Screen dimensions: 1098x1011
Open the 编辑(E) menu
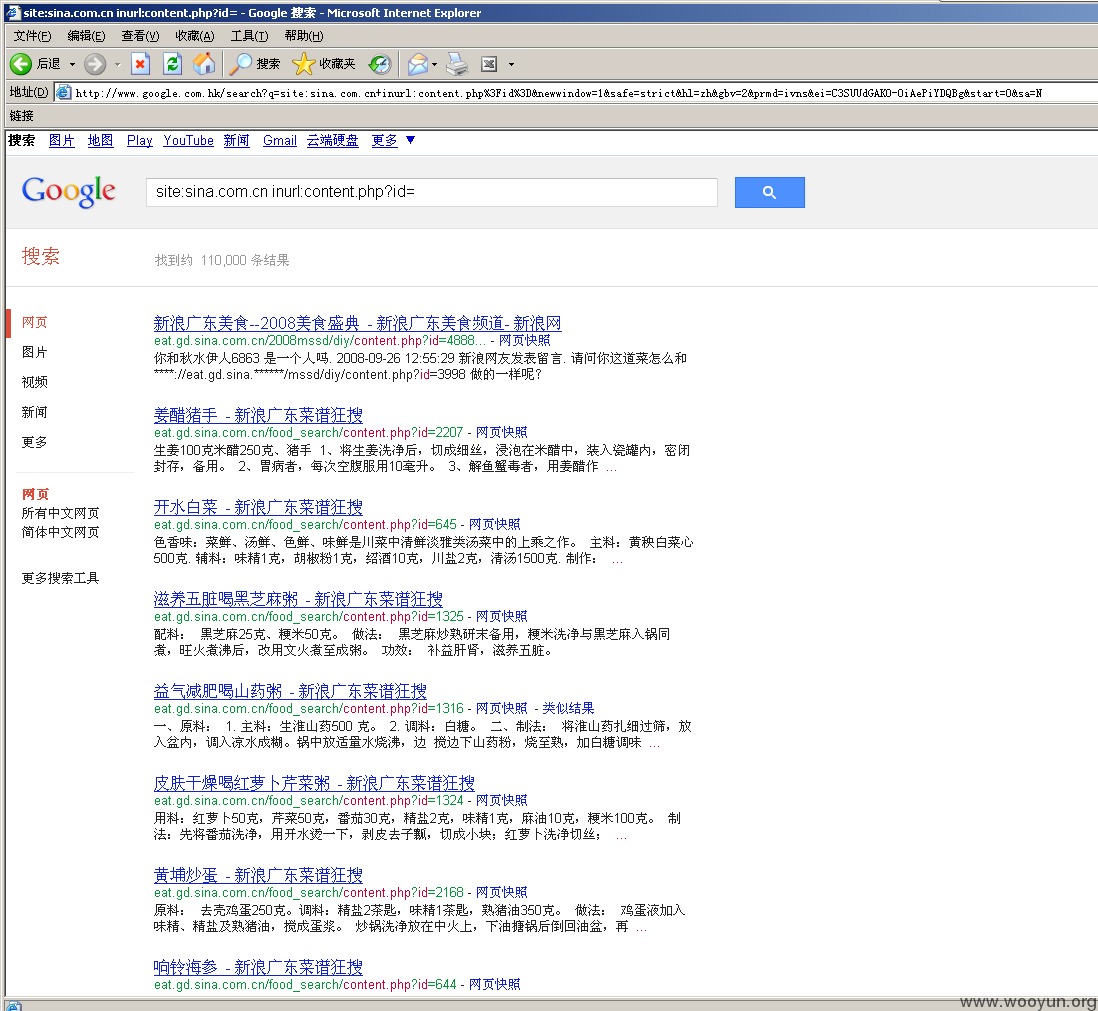point(86,36)
